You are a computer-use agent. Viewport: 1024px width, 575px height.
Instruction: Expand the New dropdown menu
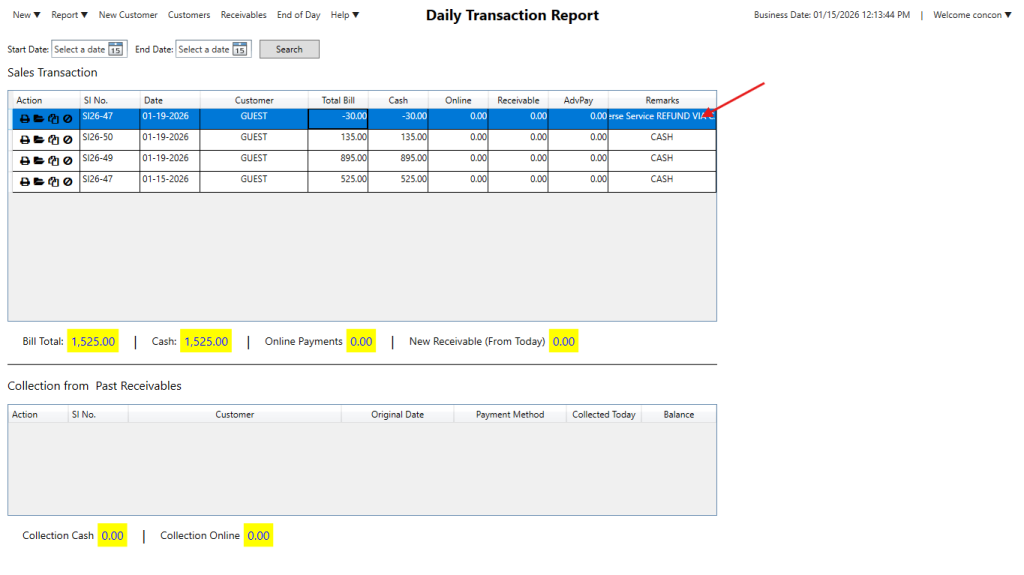point(27,15)
